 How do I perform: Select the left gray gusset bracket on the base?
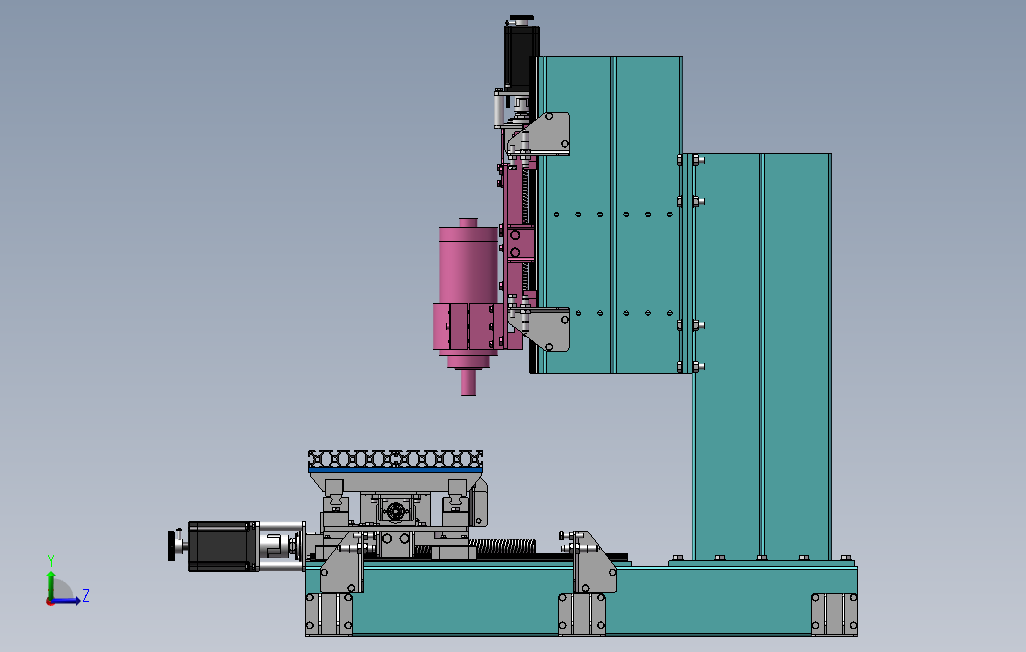click(x=342, y=563)
